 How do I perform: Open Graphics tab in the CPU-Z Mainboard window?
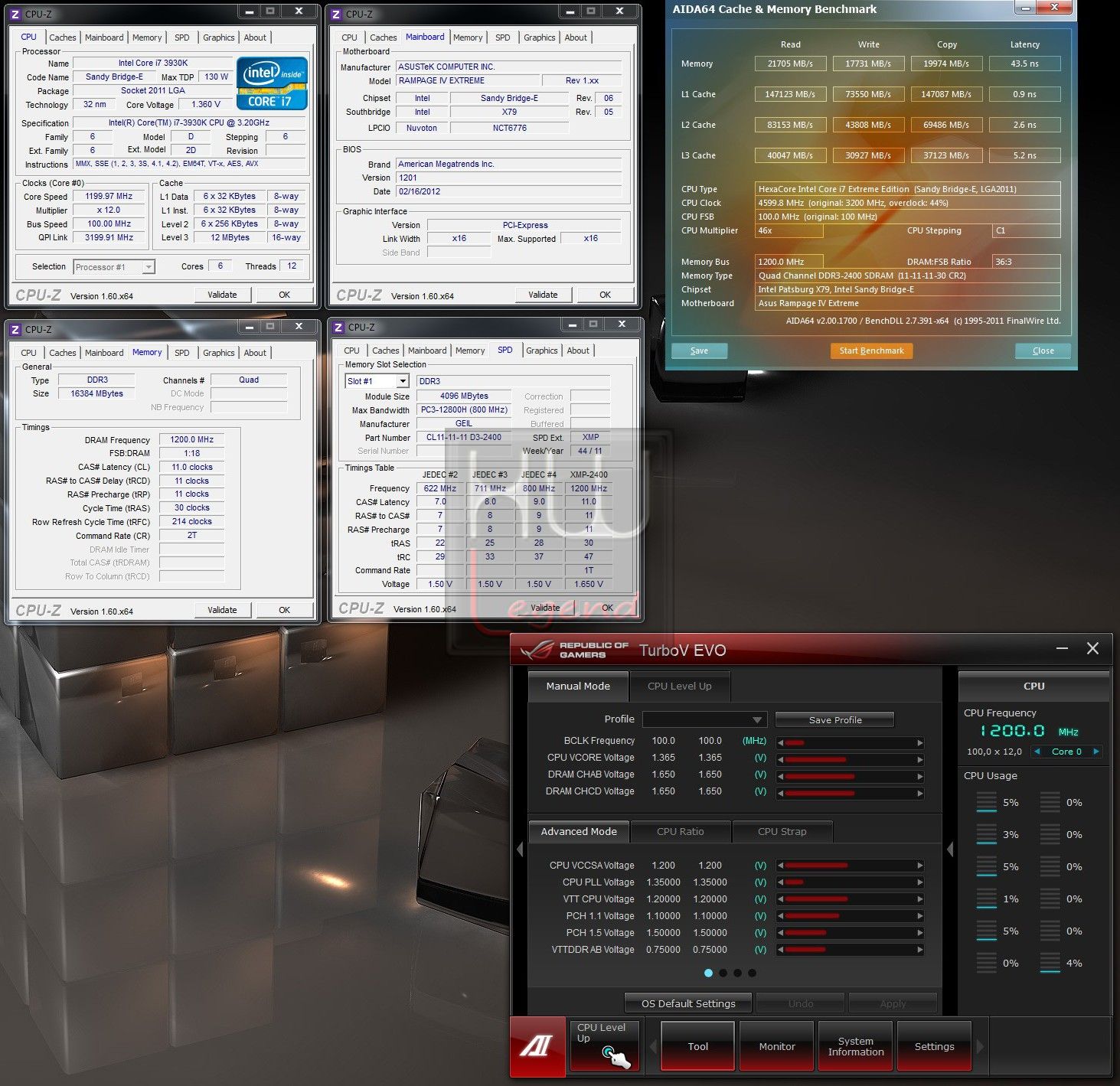coord(540,38)
